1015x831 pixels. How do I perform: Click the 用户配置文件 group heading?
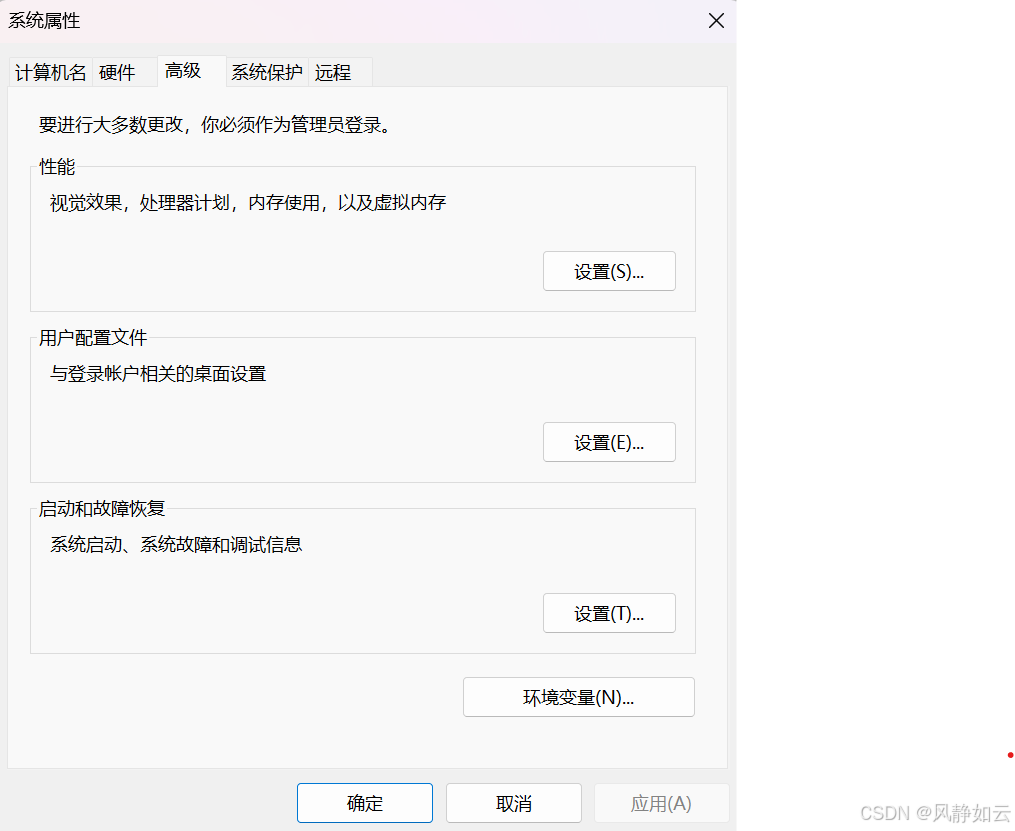click(x=93, y=338)
